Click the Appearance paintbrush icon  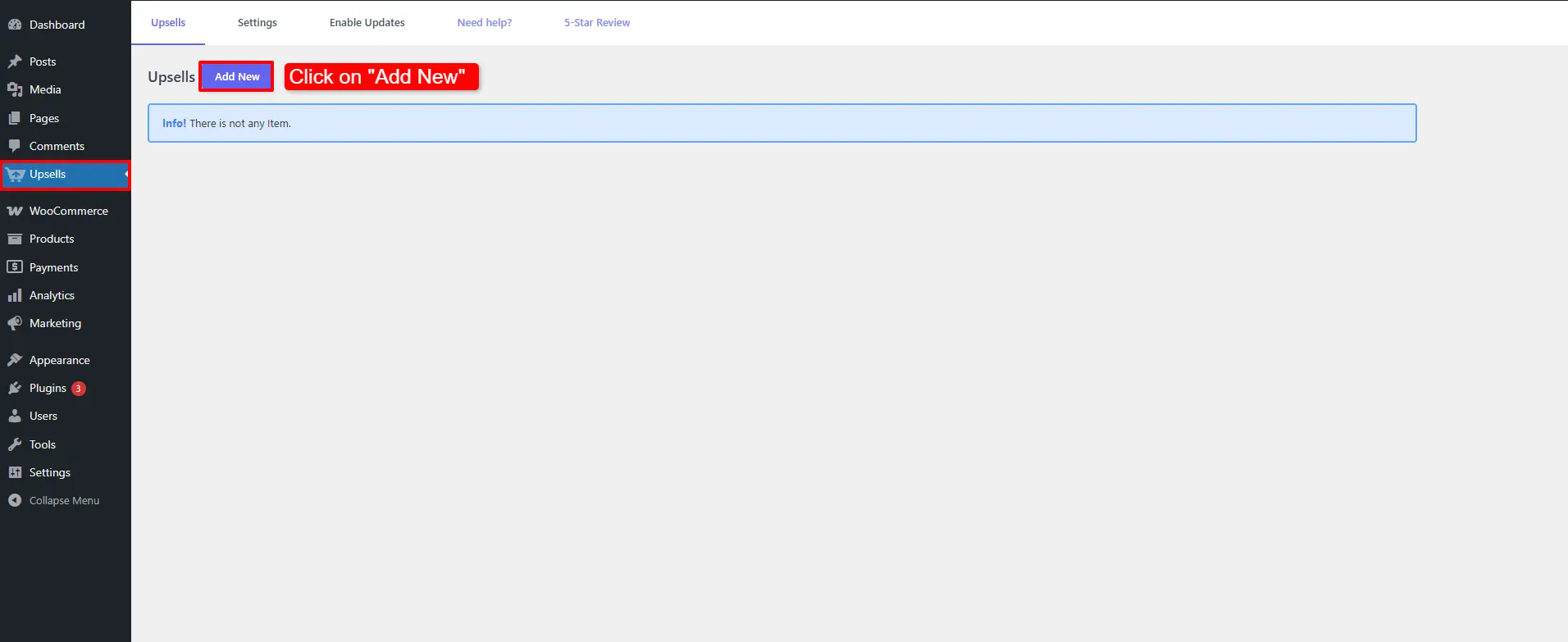click(x=15, y=360)
